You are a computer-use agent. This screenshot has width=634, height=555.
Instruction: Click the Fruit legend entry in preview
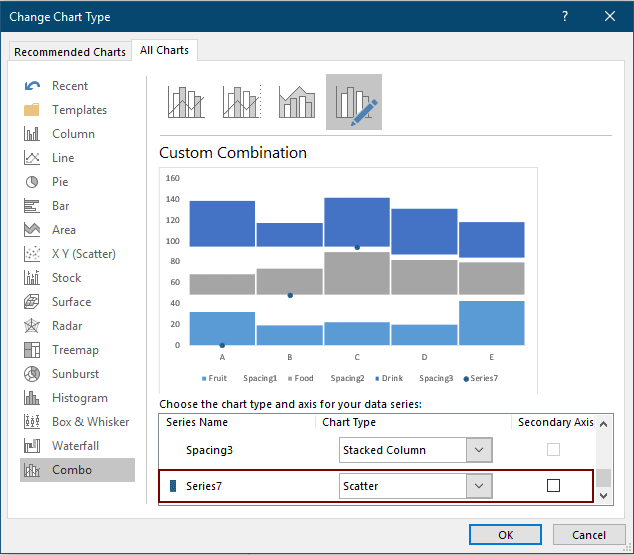click(x=214, y=378)
